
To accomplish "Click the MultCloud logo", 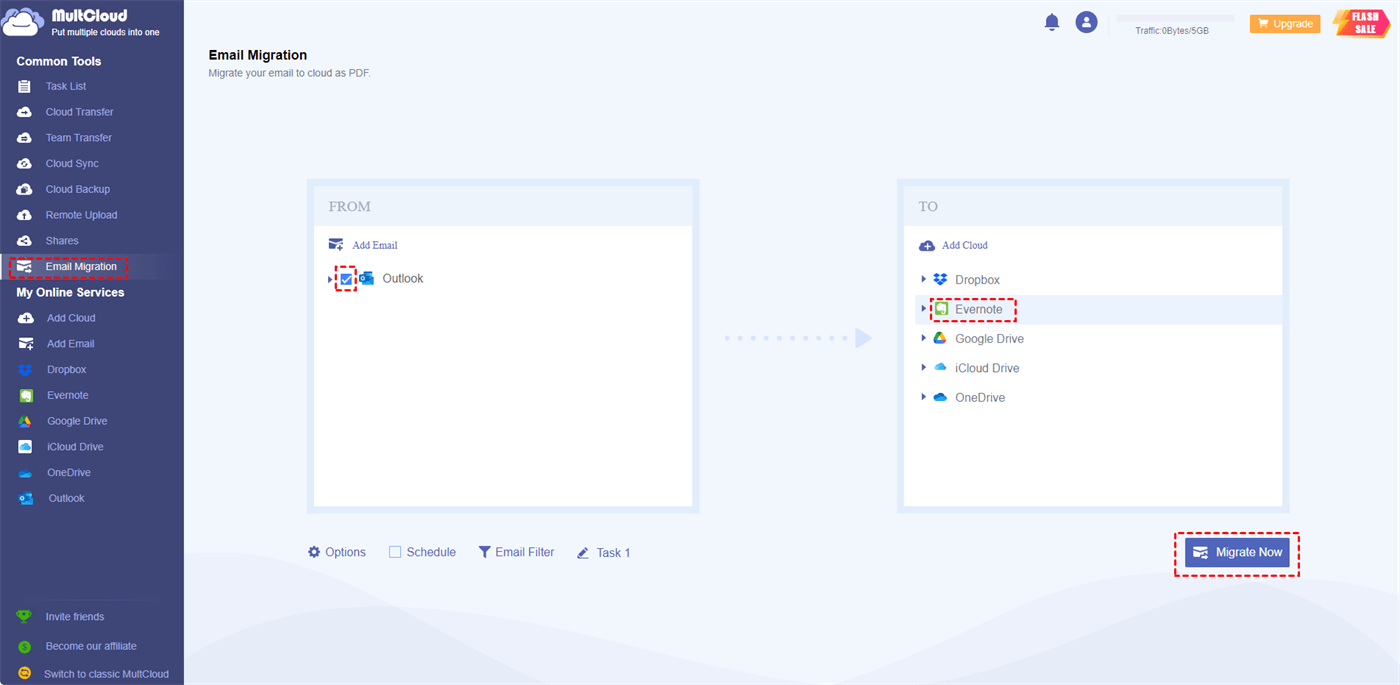I will point(80,22).
